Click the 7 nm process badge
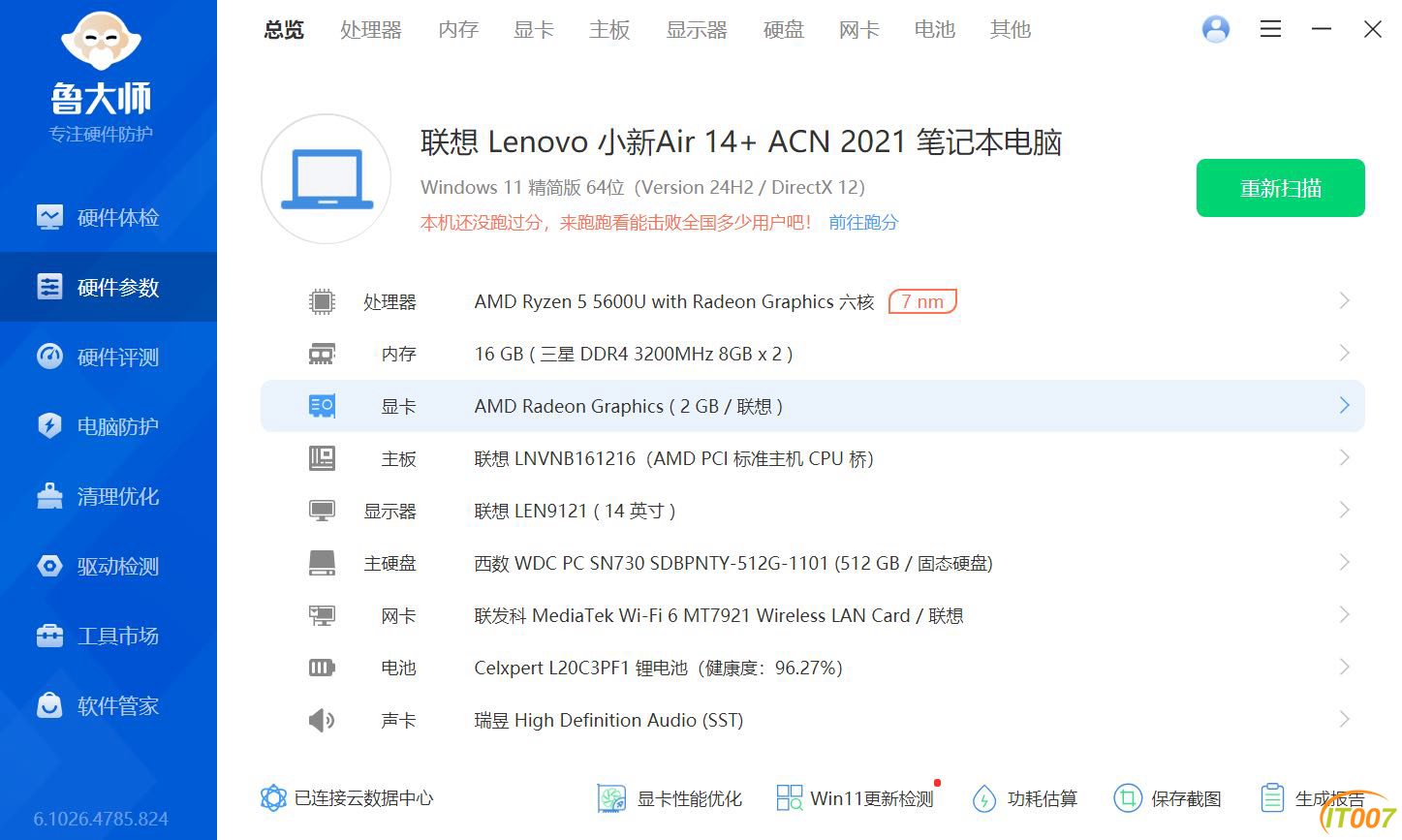This screenshot has height=840, width=1402. [922, 301]
